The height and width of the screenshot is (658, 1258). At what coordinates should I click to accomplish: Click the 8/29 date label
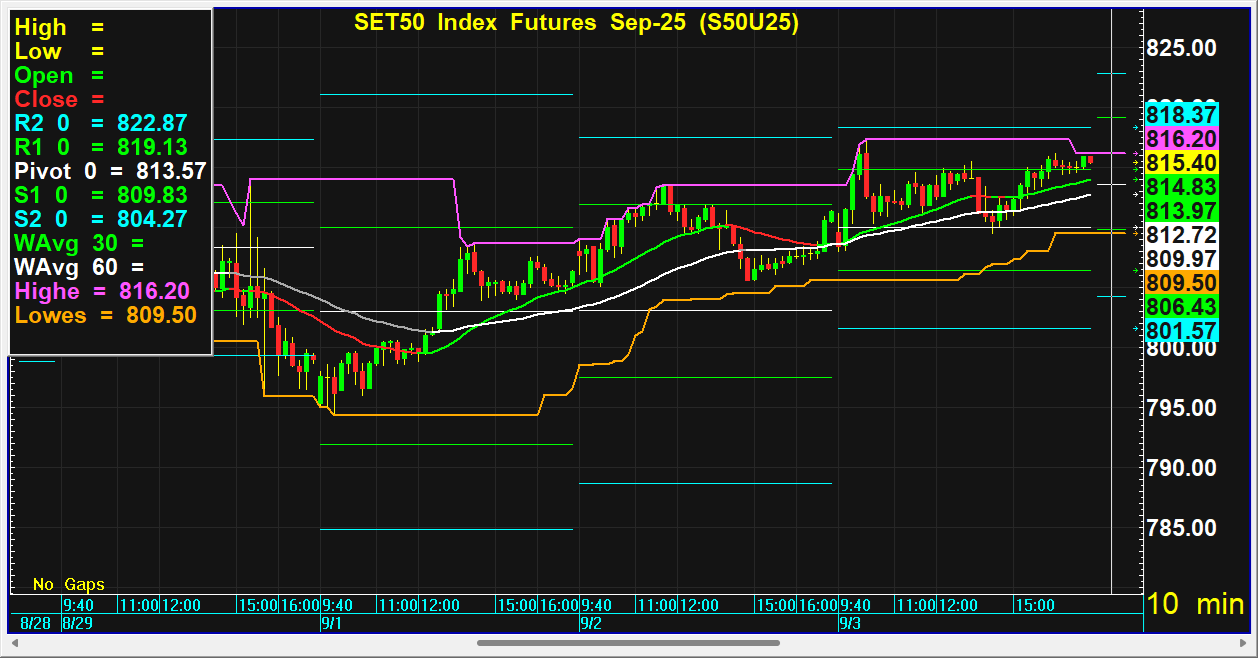coord(78,623)
